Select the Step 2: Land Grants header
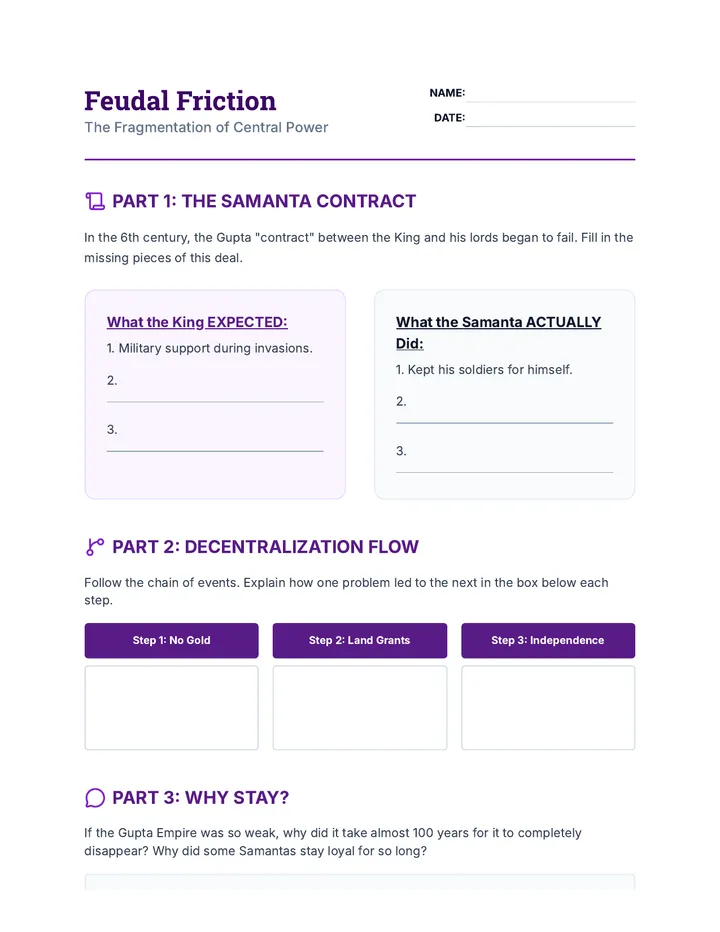The height and width of the screenshot is (932, 720). pos(360,640)
